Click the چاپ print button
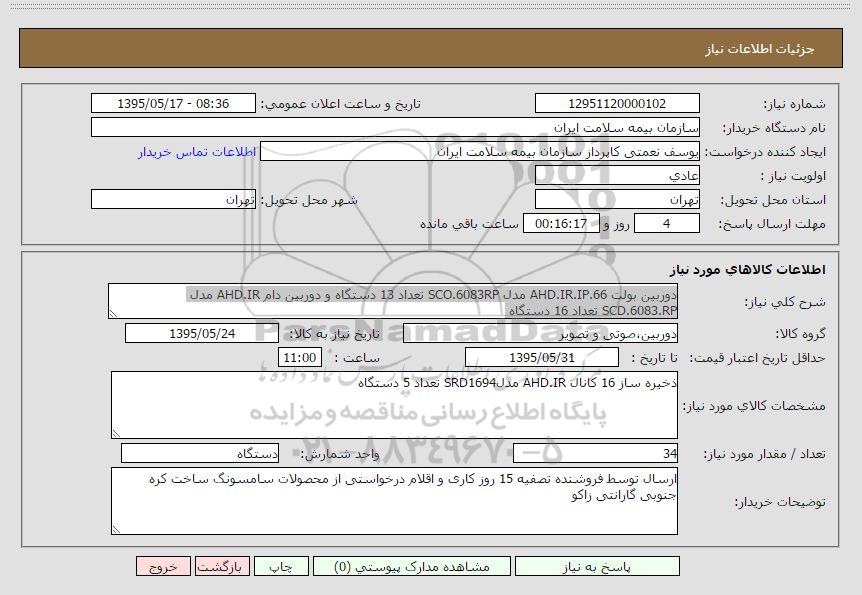This screenshot has width=862, height=595. 281,566
